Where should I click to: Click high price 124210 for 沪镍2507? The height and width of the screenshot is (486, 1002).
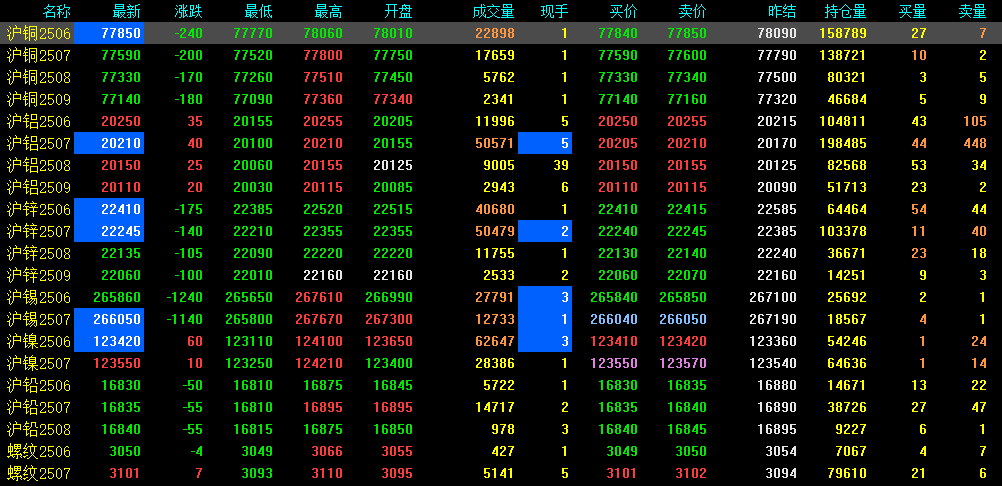(x=319, y=364)
